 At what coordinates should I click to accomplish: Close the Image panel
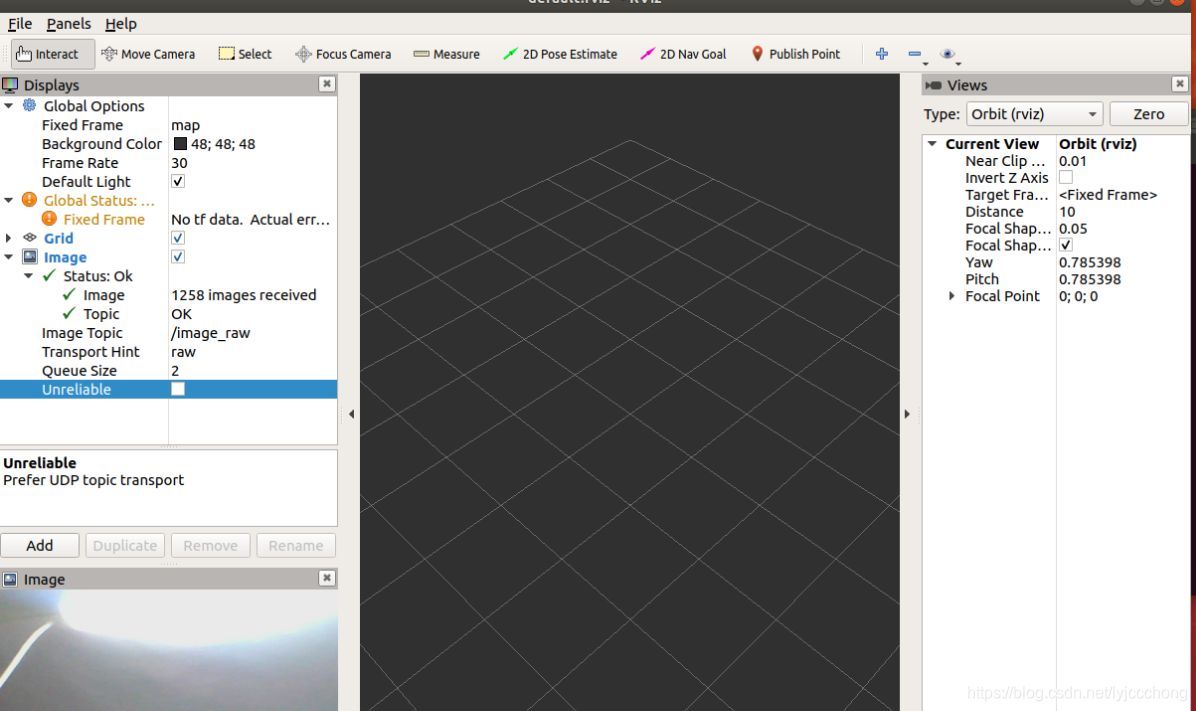pyautogui.click(x=326, y=578)
